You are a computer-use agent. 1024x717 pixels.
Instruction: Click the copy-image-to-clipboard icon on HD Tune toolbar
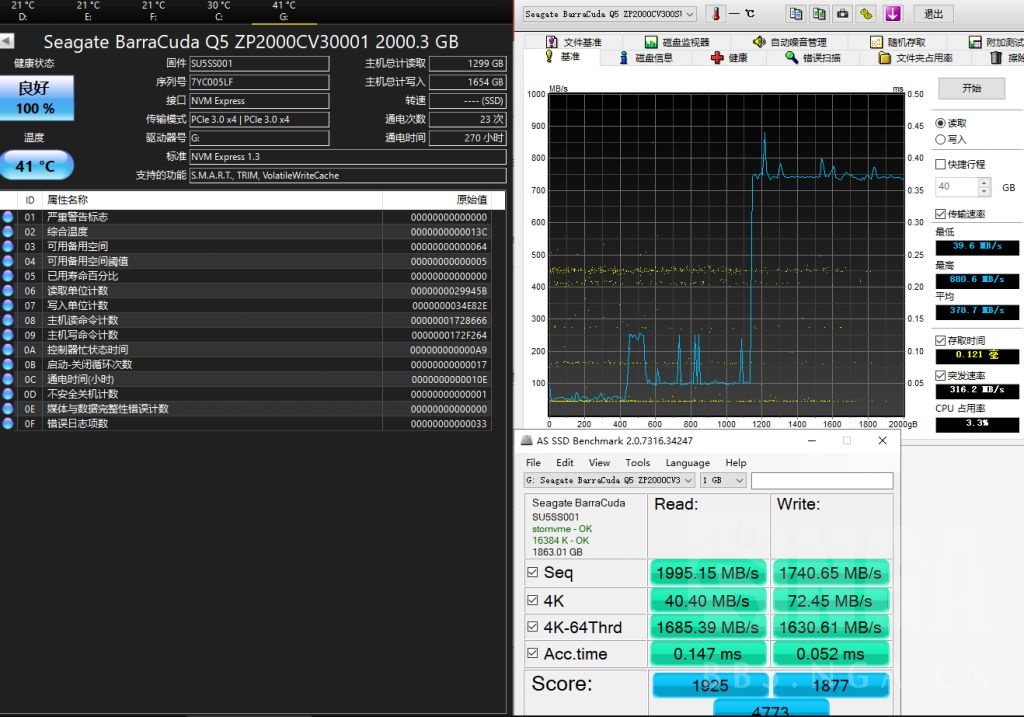[x=820, y=14]
